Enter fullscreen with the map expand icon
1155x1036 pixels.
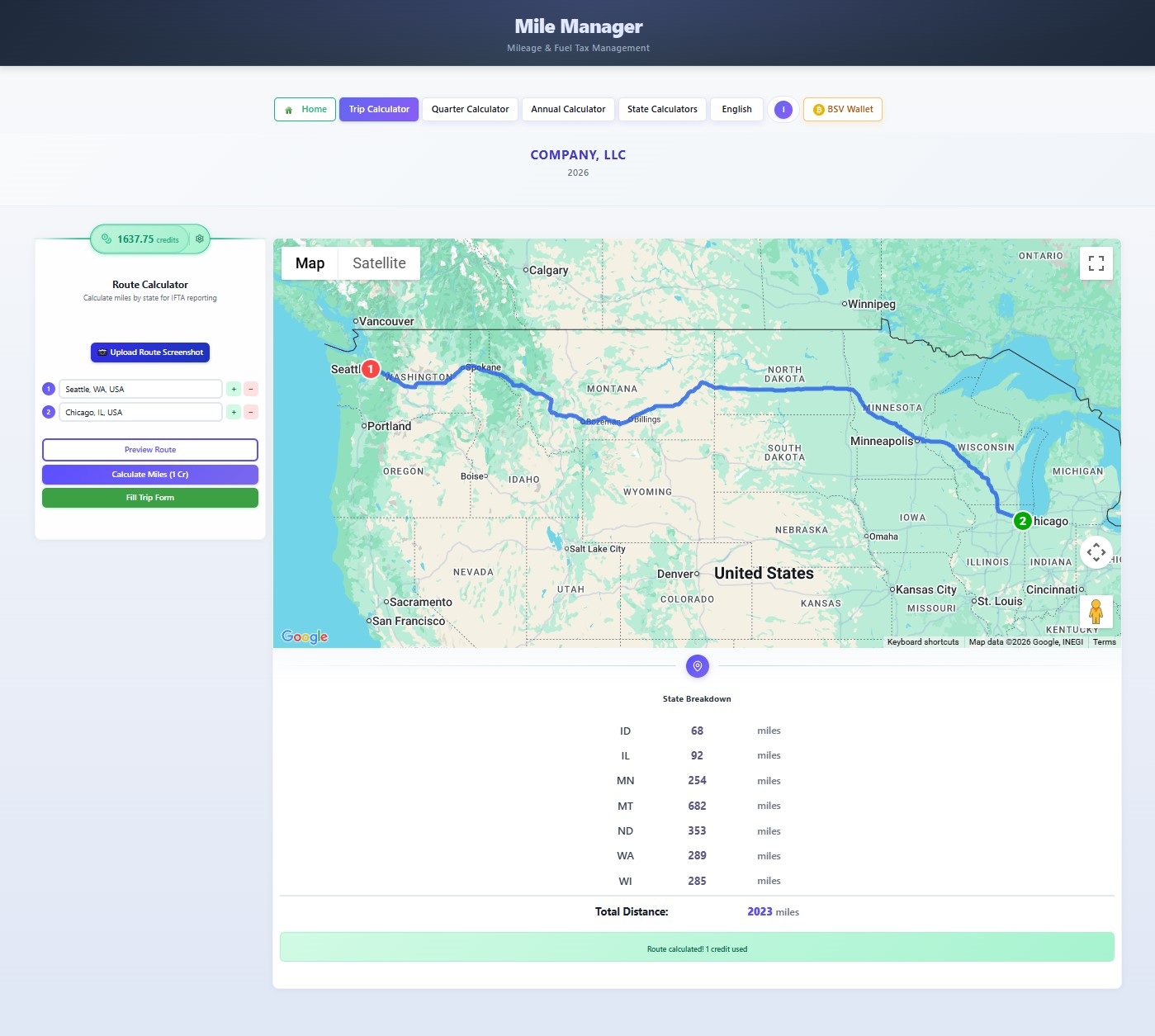(1096, 263)
